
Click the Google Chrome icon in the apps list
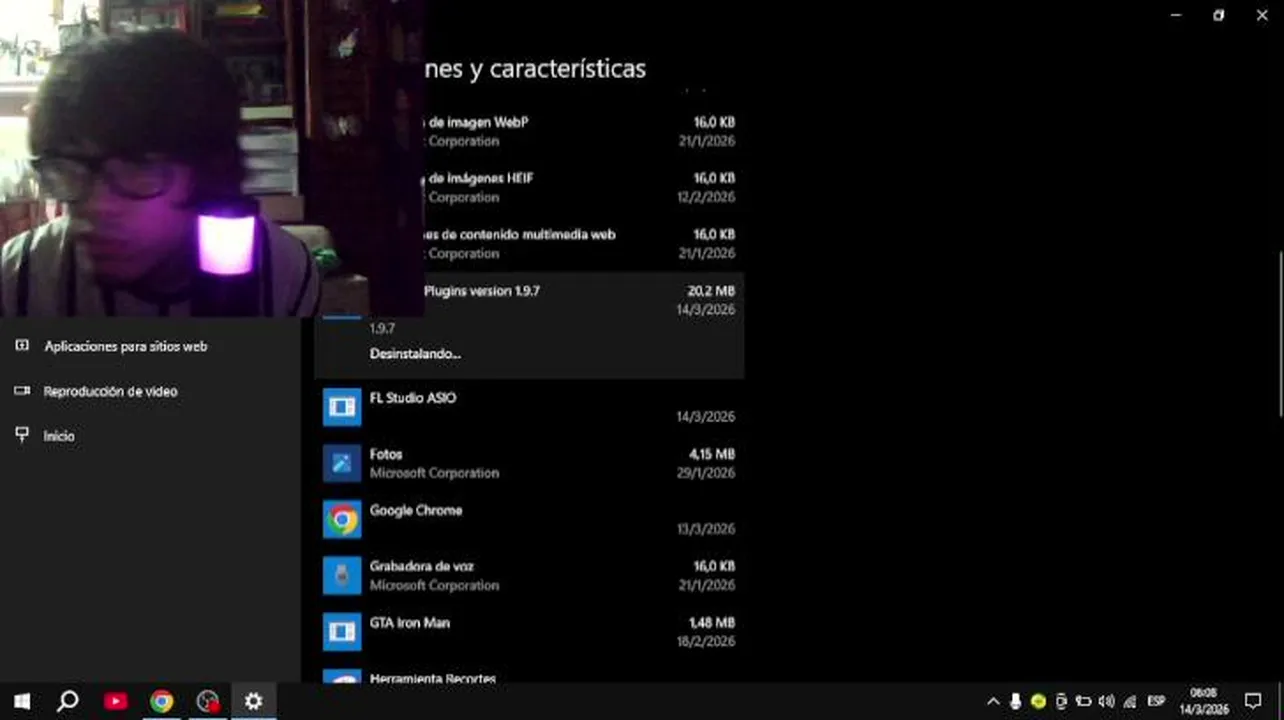(x=342, y=519)
